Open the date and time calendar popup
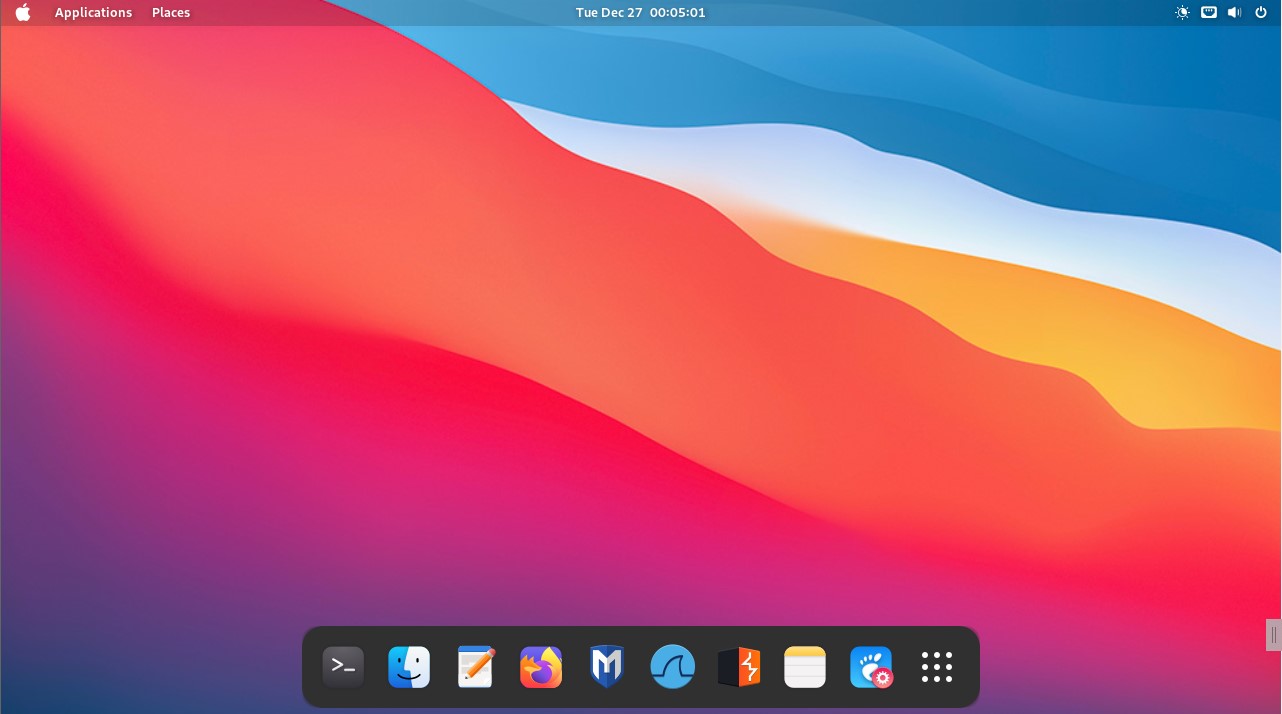The width and height of the screenshot is (1282, 714). click(640, 13)
